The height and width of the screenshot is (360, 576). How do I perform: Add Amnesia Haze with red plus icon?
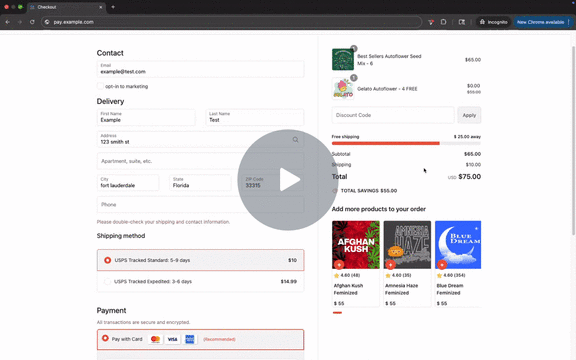[390, 264]
